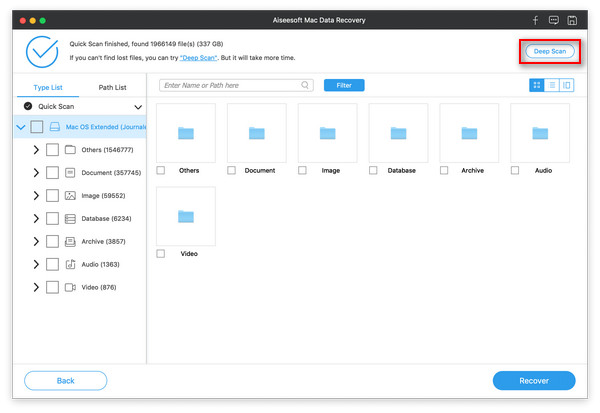Select the Type List tab
Image resolution: width=600 pixels, height=413 pixels.
pyautogui.click(x=48, y=87)
